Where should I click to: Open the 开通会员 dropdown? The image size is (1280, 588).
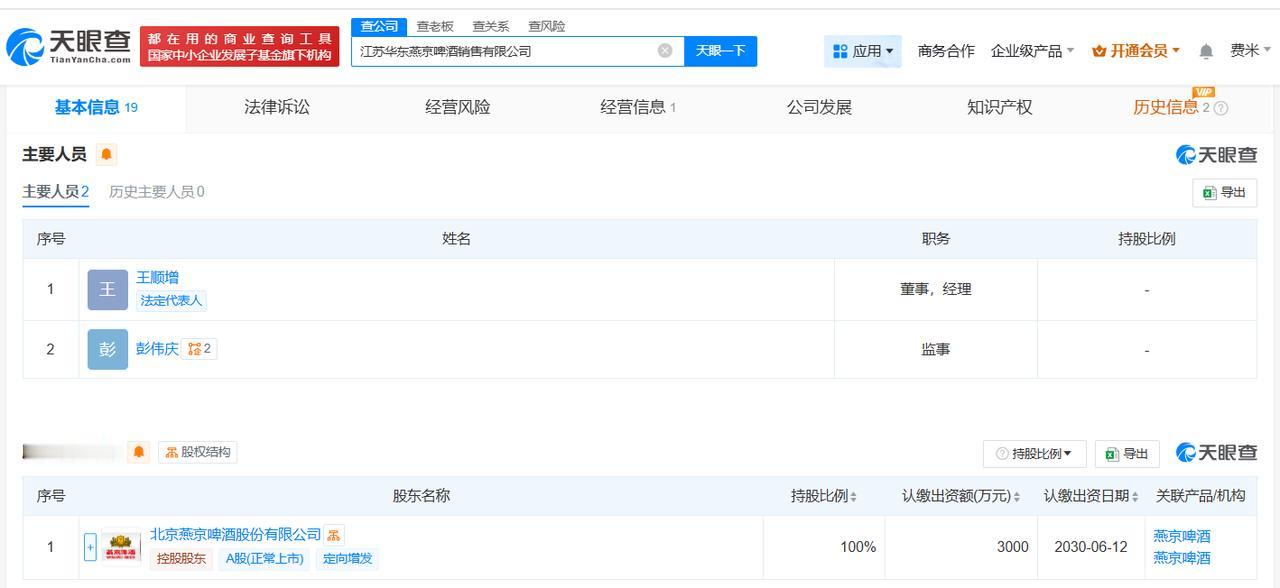[x=1136, y=51]
